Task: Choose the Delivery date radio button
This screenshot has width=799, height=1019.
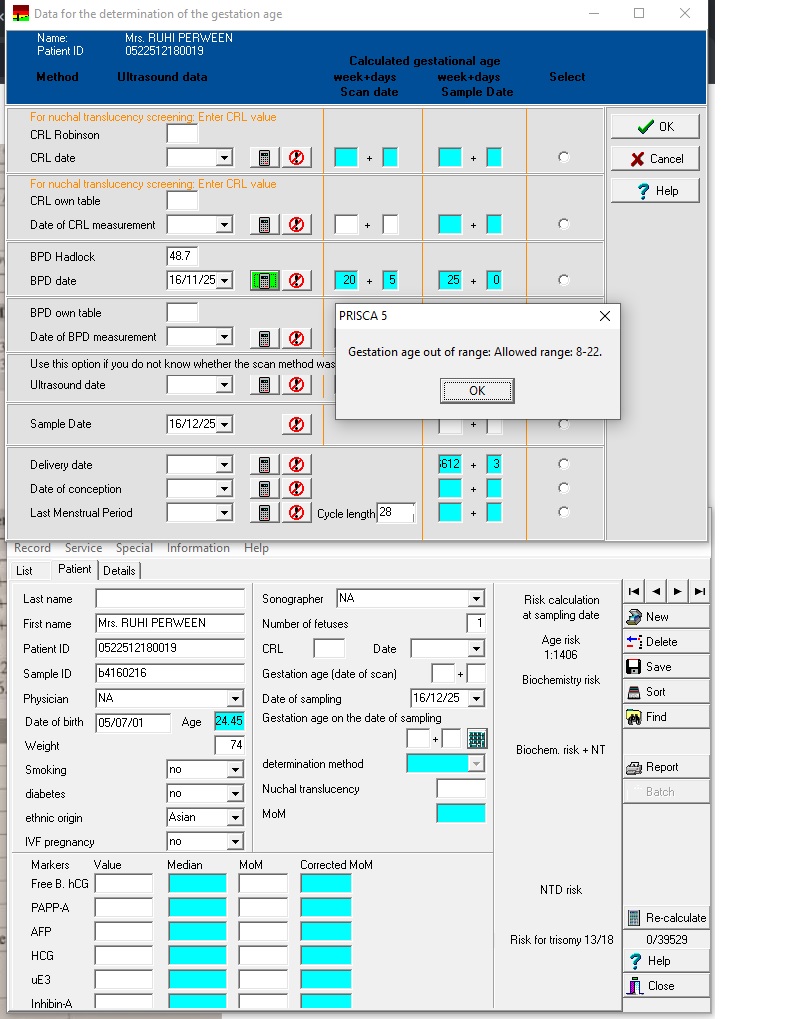Action: click(564, 464)
